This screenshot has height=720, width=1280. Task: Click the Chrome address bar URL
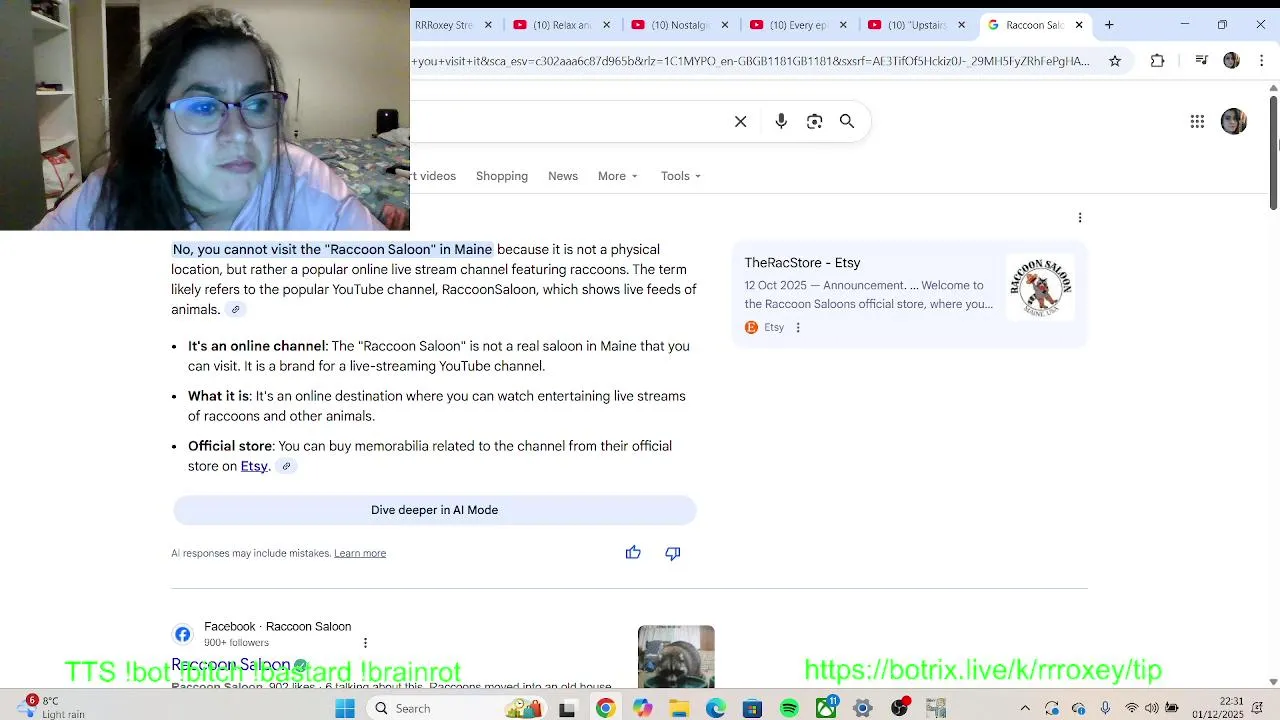point(750,61)
